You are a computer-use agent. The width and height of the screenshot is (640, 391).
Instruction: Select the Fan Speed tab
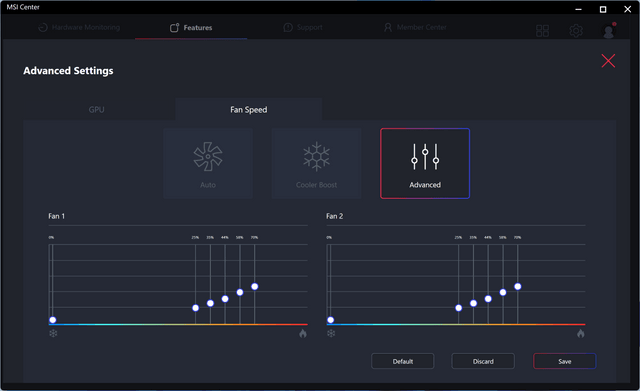(x=249, y=109)
